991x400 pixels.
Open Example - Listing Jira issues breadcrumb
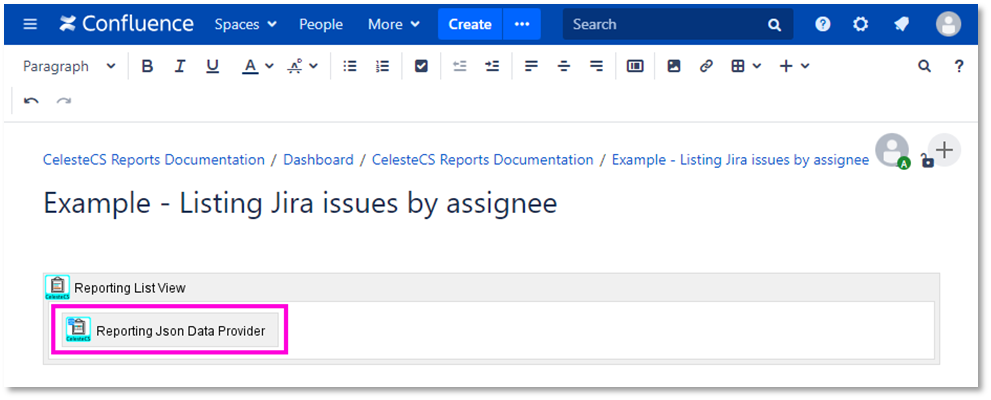[740, 160]
